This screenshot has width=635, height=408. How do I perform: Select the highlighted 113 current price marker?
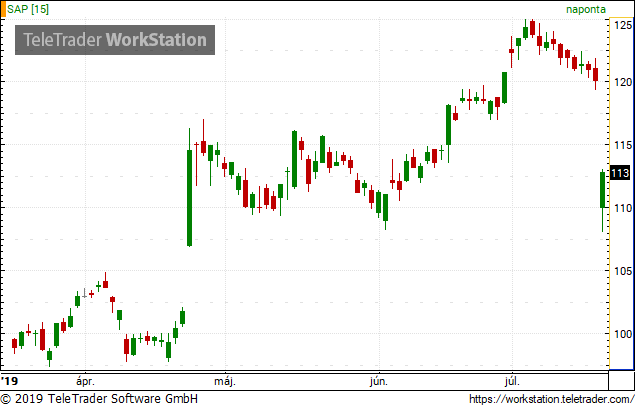pos(620,173)
